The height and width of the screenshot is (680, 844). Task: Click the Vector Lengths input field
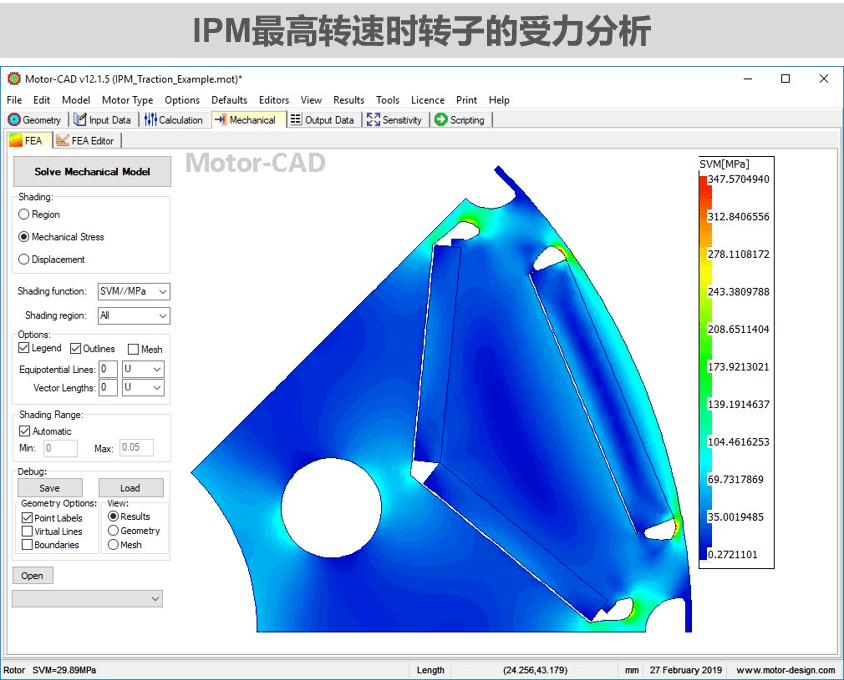point(107,388)
